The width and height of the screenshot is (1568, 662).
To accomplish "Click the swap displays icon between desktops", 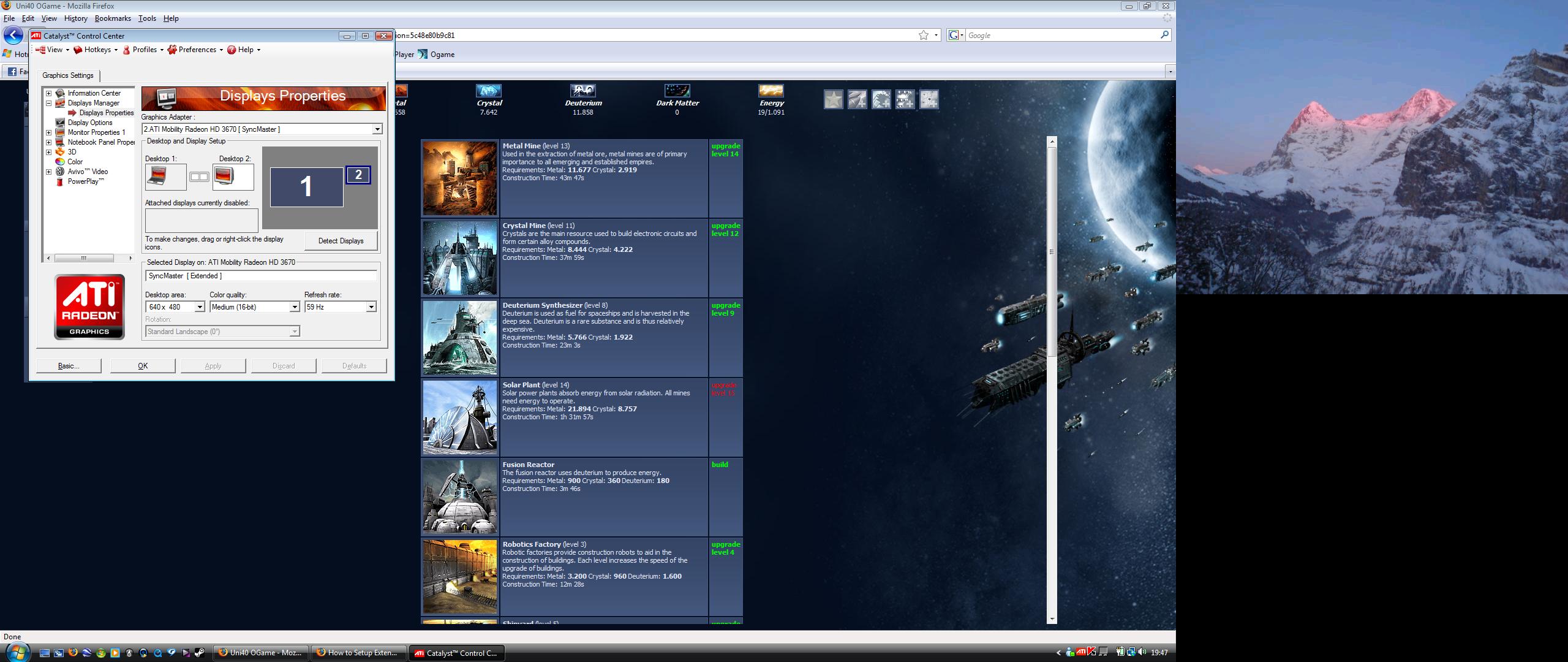I will (x=199, y=177).
